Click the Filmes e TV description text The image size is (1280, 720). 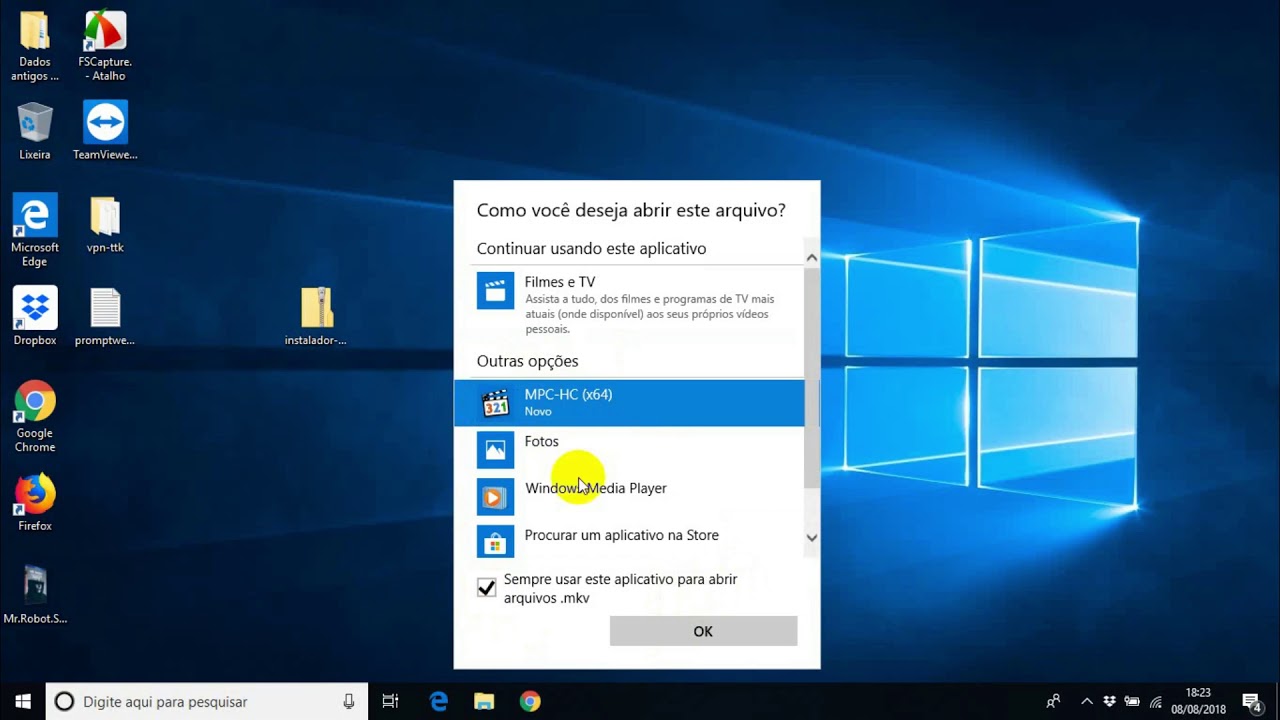pos(649,314)
